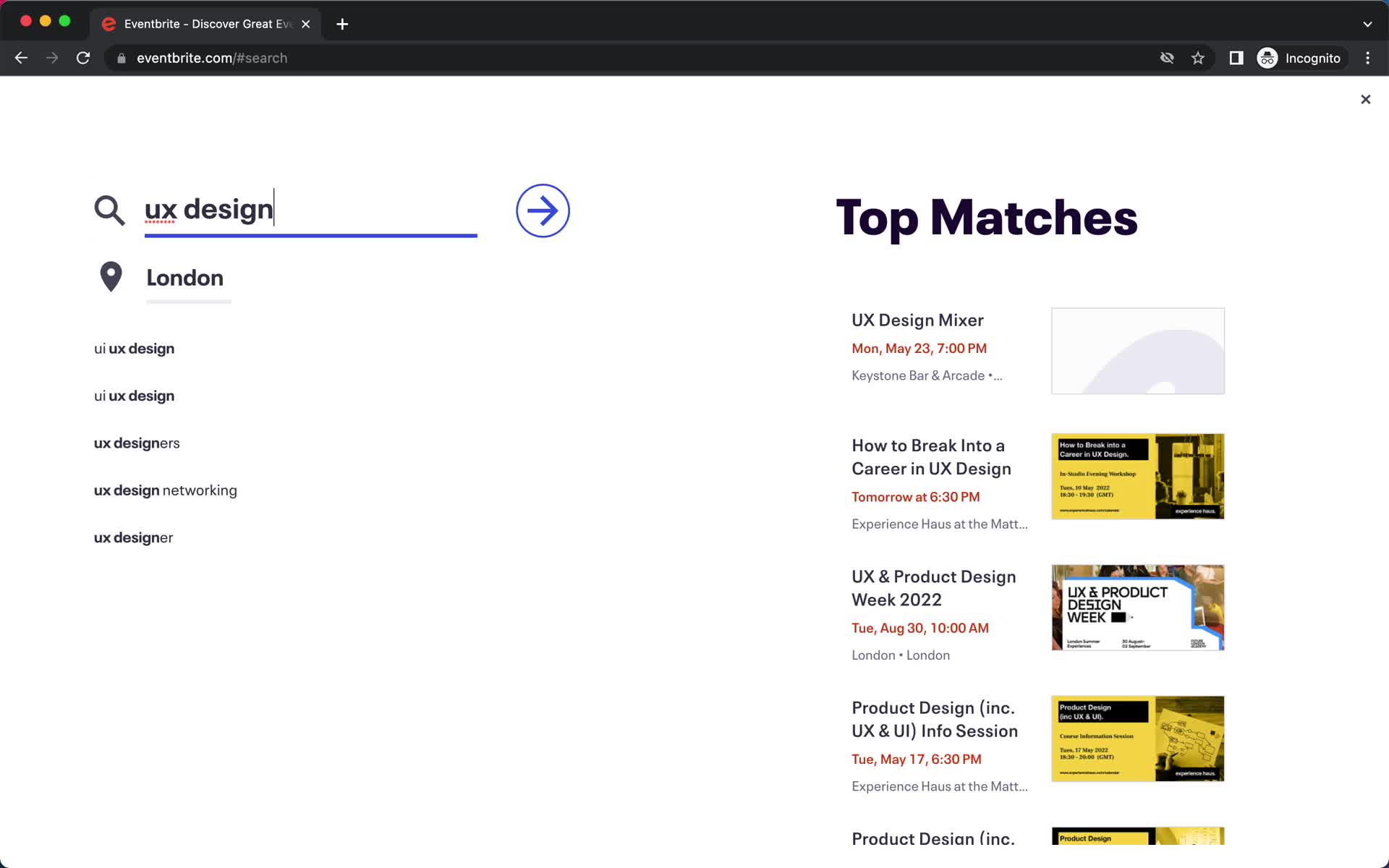Click the Incognito profile indicator
This screenshot has width=1389, height=868.
(x=1300, y=58)
